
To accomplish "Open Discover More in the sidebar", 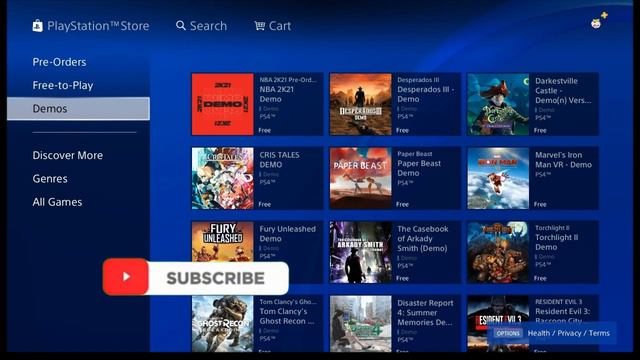I will tap(68, 155).
